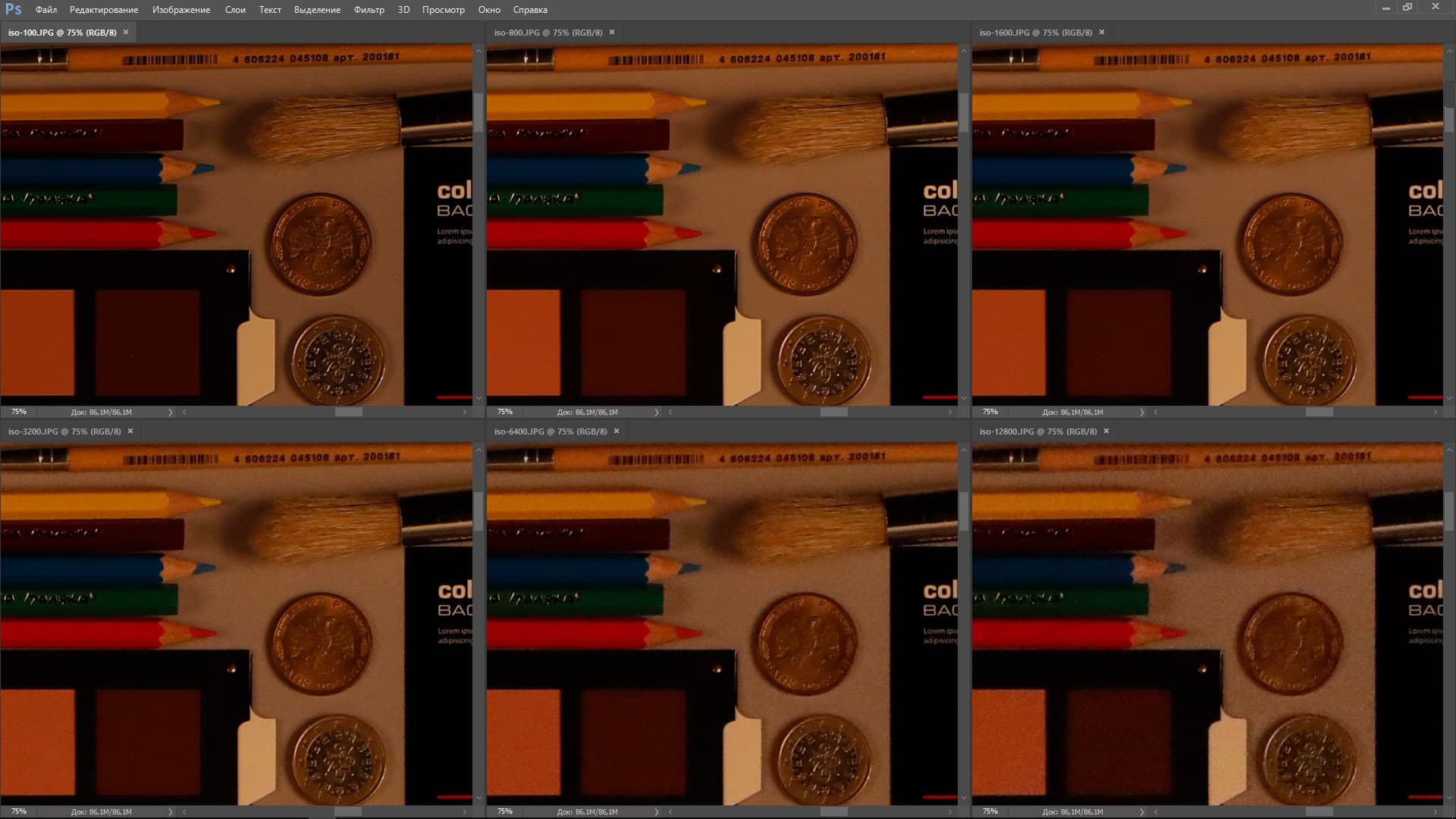
Task: Click scroll-left arrow in iso-800.JPG window
Action: [x=670, y=412]
